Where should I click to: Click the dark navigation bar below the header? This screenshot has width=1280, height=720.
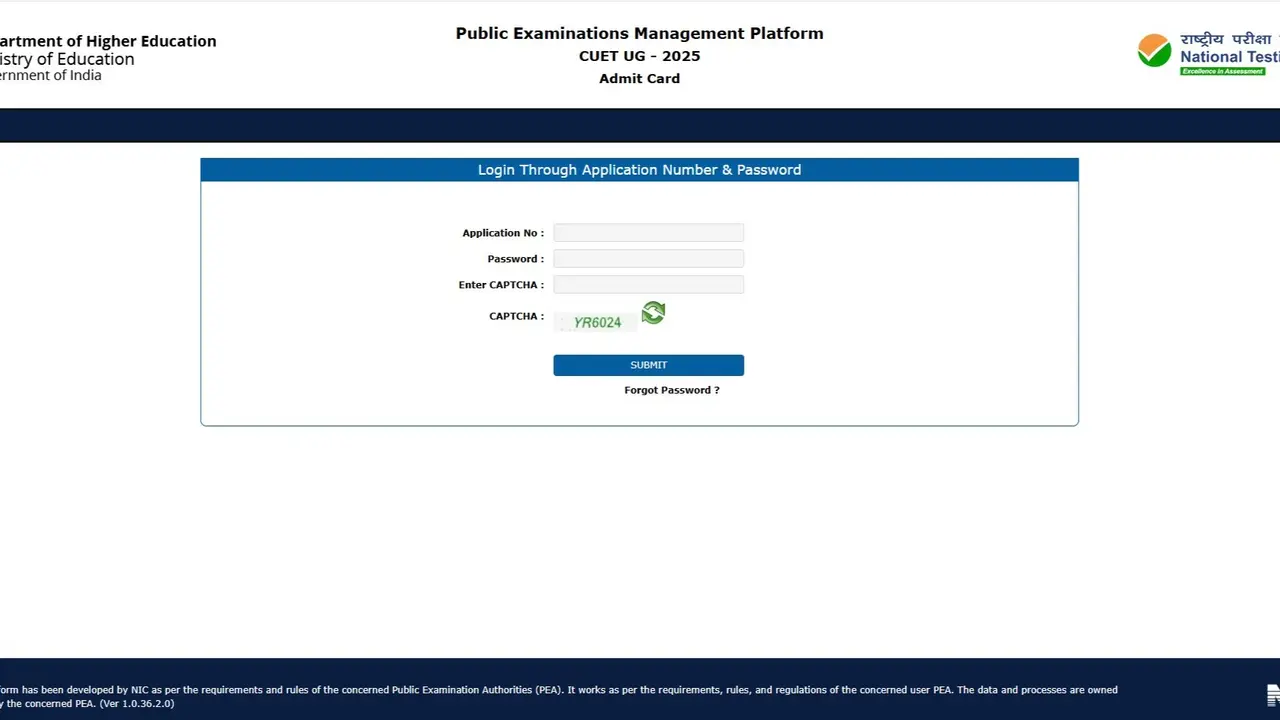[x=640, y=125]
